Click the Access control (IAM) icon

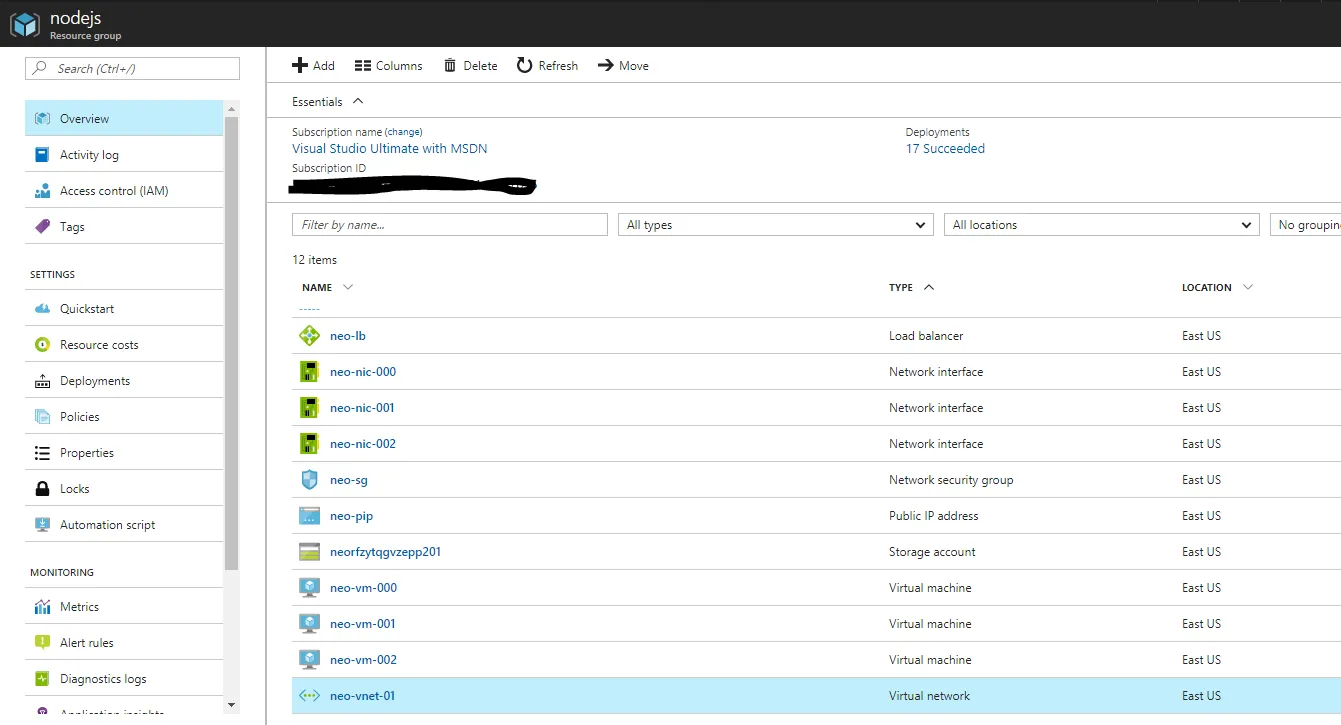click(42, 191)
